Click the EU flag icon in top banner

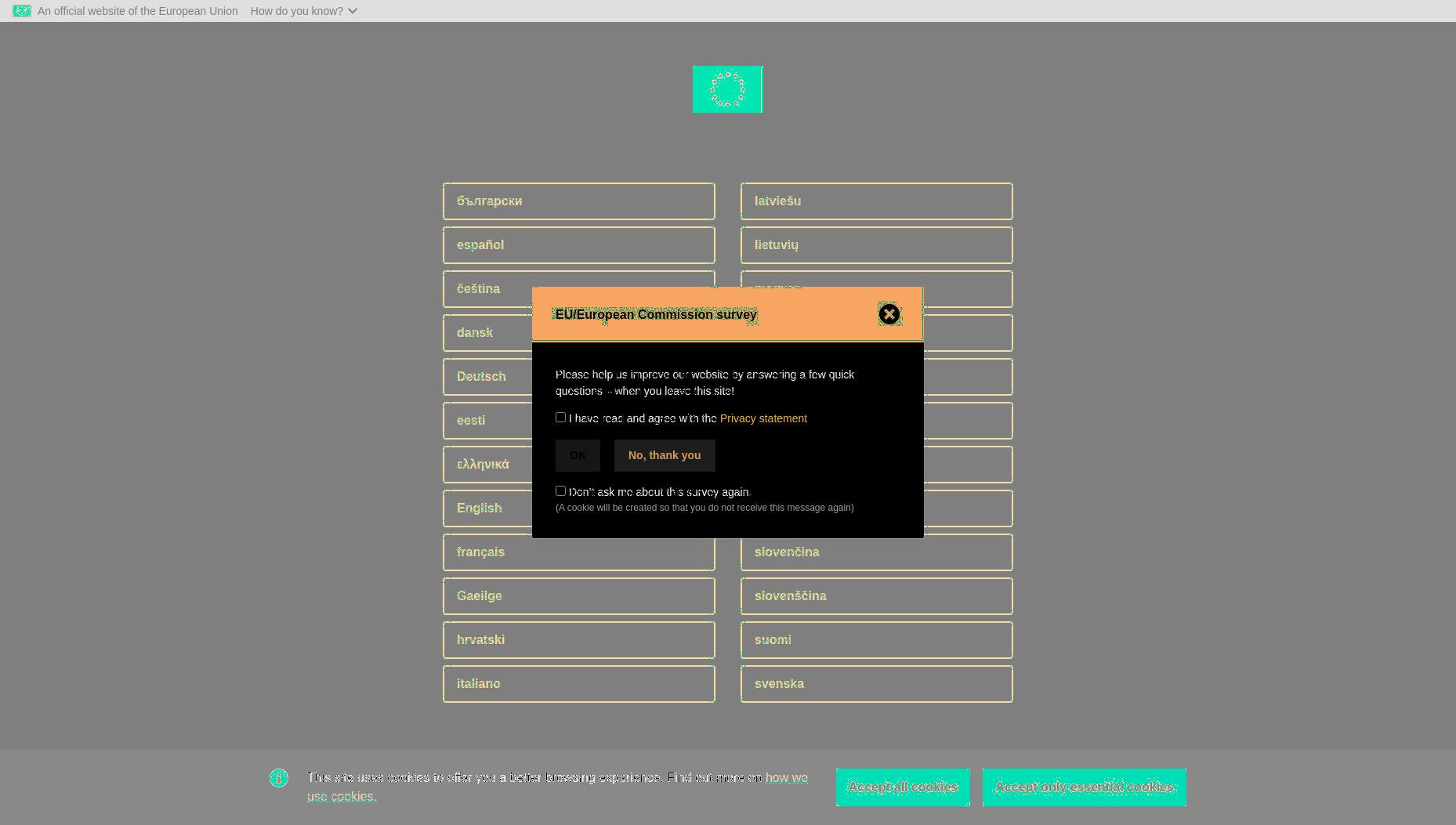(22, 11)
